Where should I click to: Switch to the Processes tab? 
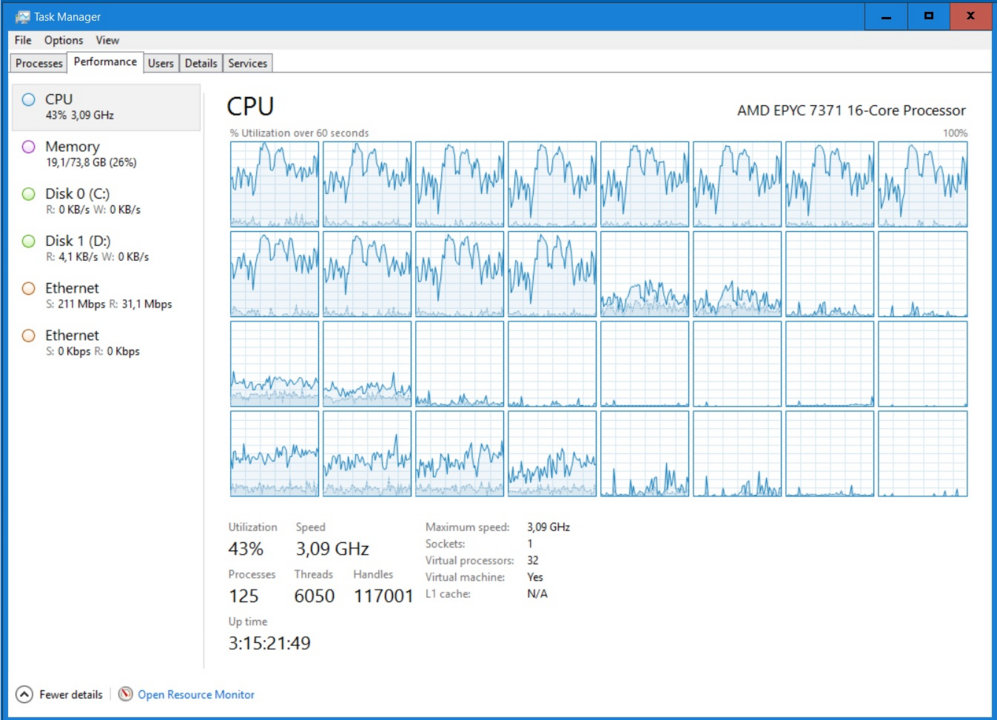[x=39, y=63]
